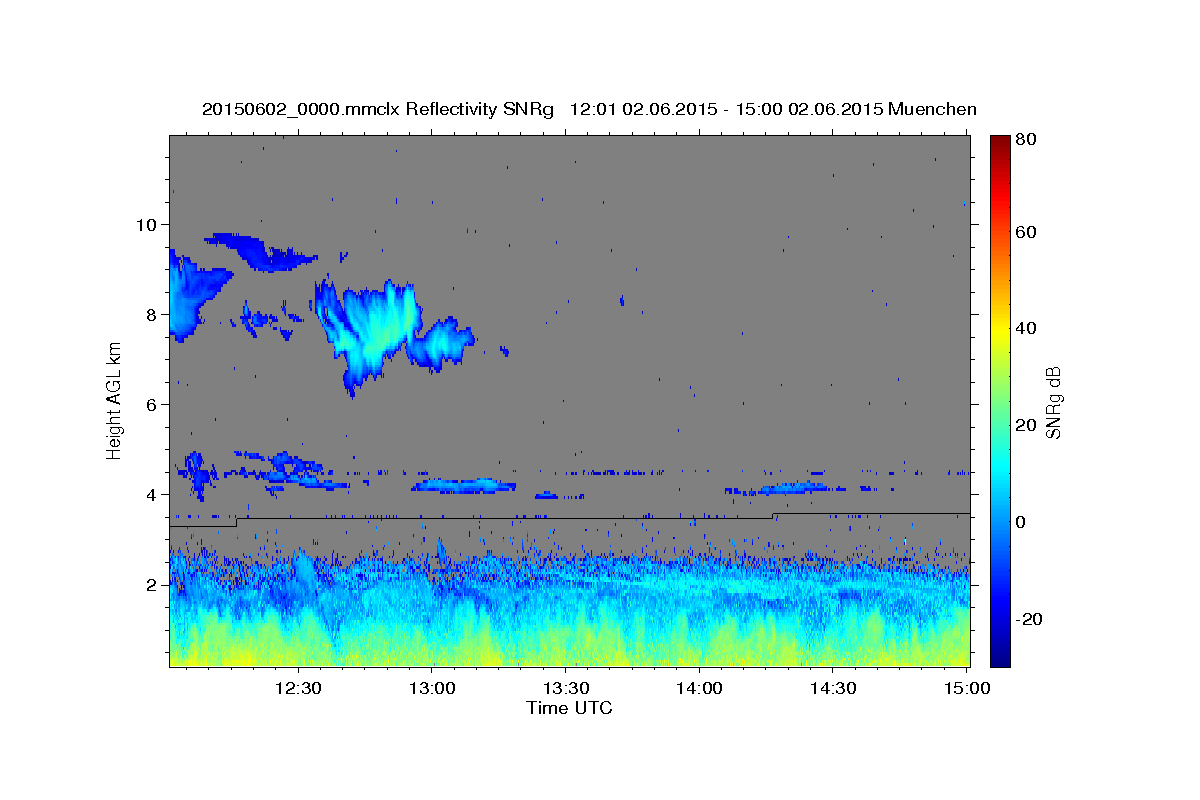Click the 13:00 time tick label
Image resolution: width=1200 pixels, height=800 pixels.
coord(431,689)
